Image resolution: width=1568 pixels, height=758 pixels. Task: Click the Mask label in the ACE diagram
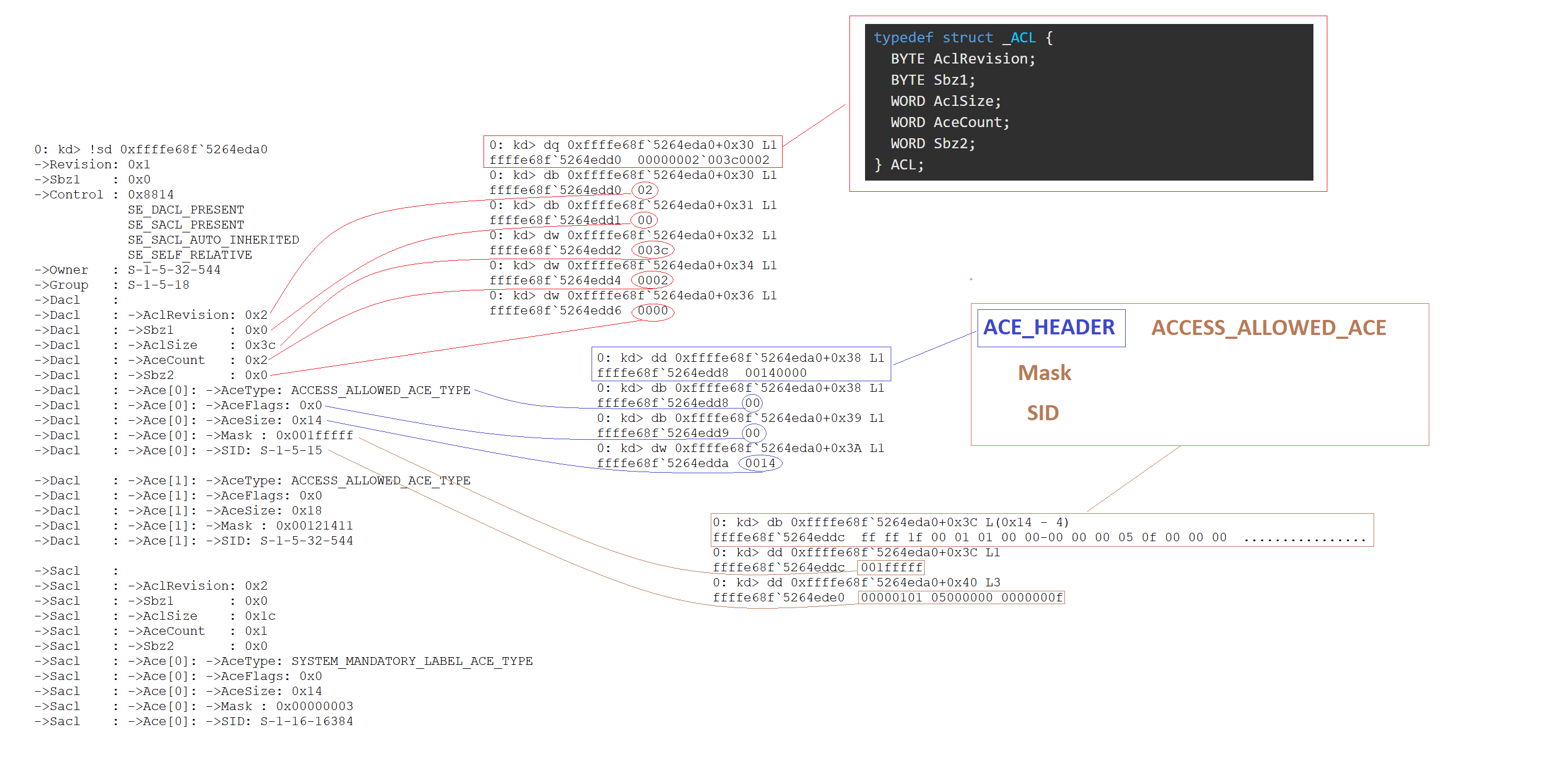coord(1044,373)
